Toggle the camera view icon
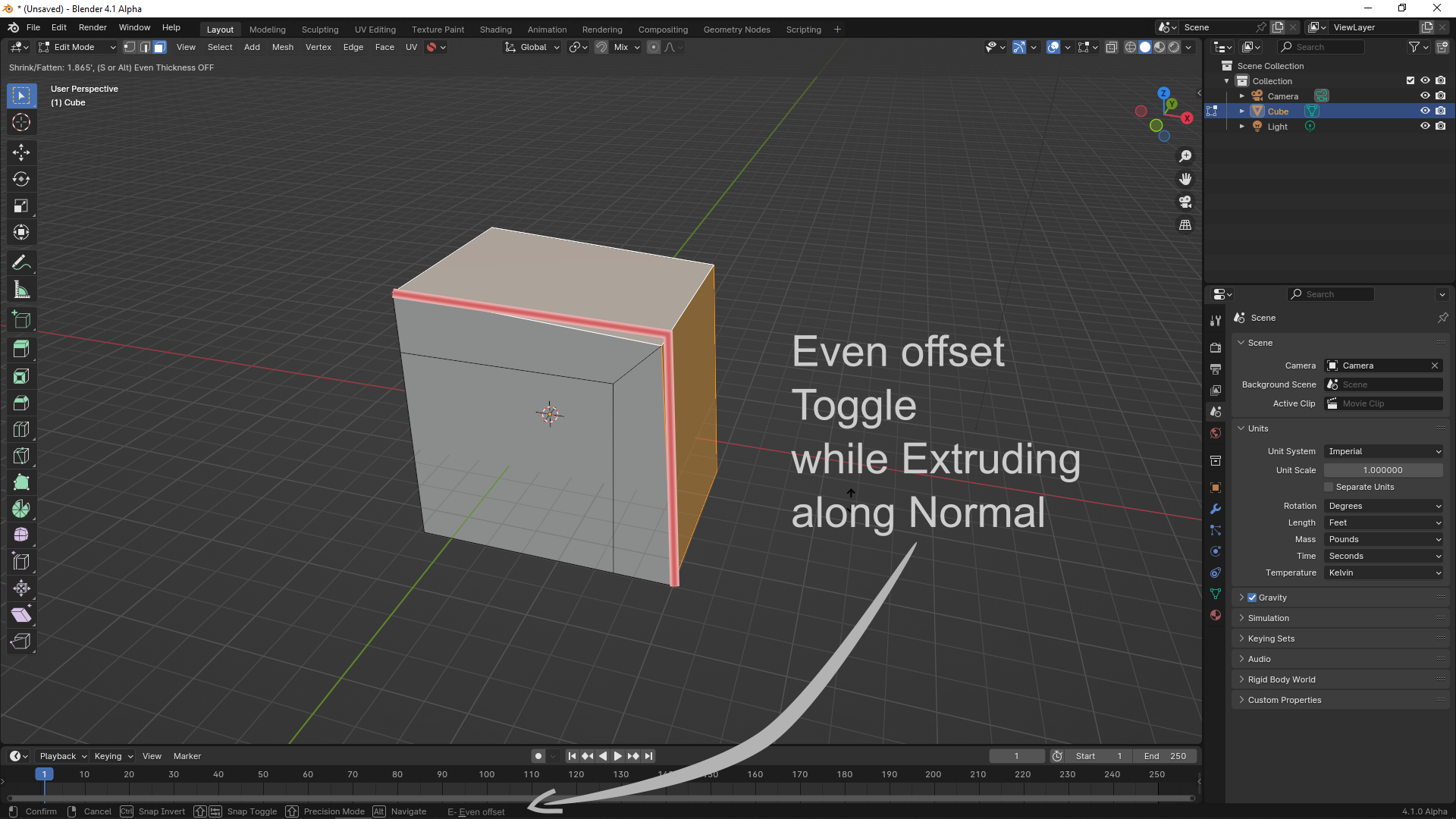 click(x=1185, y=202)
